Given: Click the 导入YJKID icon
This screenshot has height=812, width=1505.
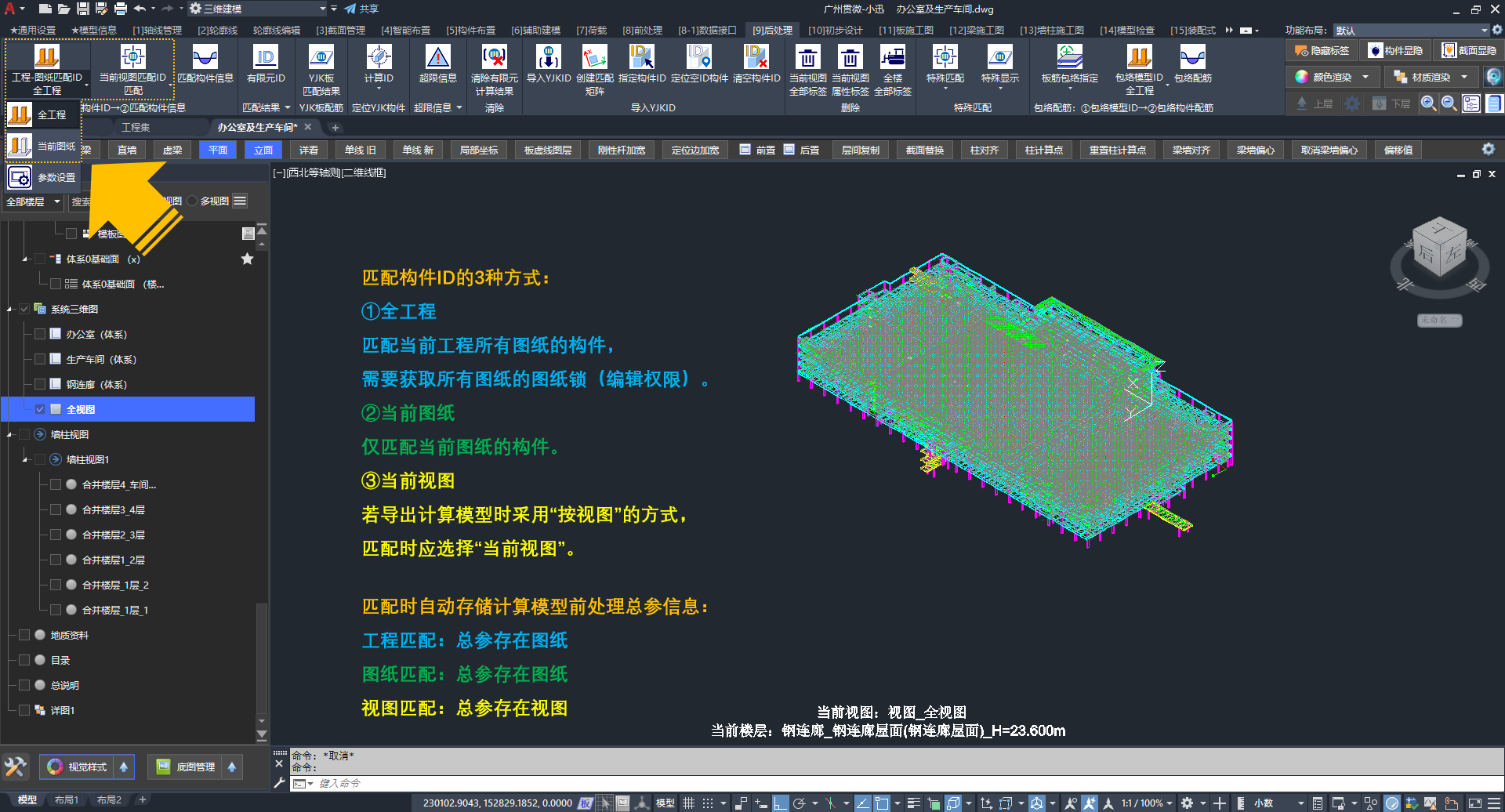Looking at the screenshot, I should click(x=548, y=58).
